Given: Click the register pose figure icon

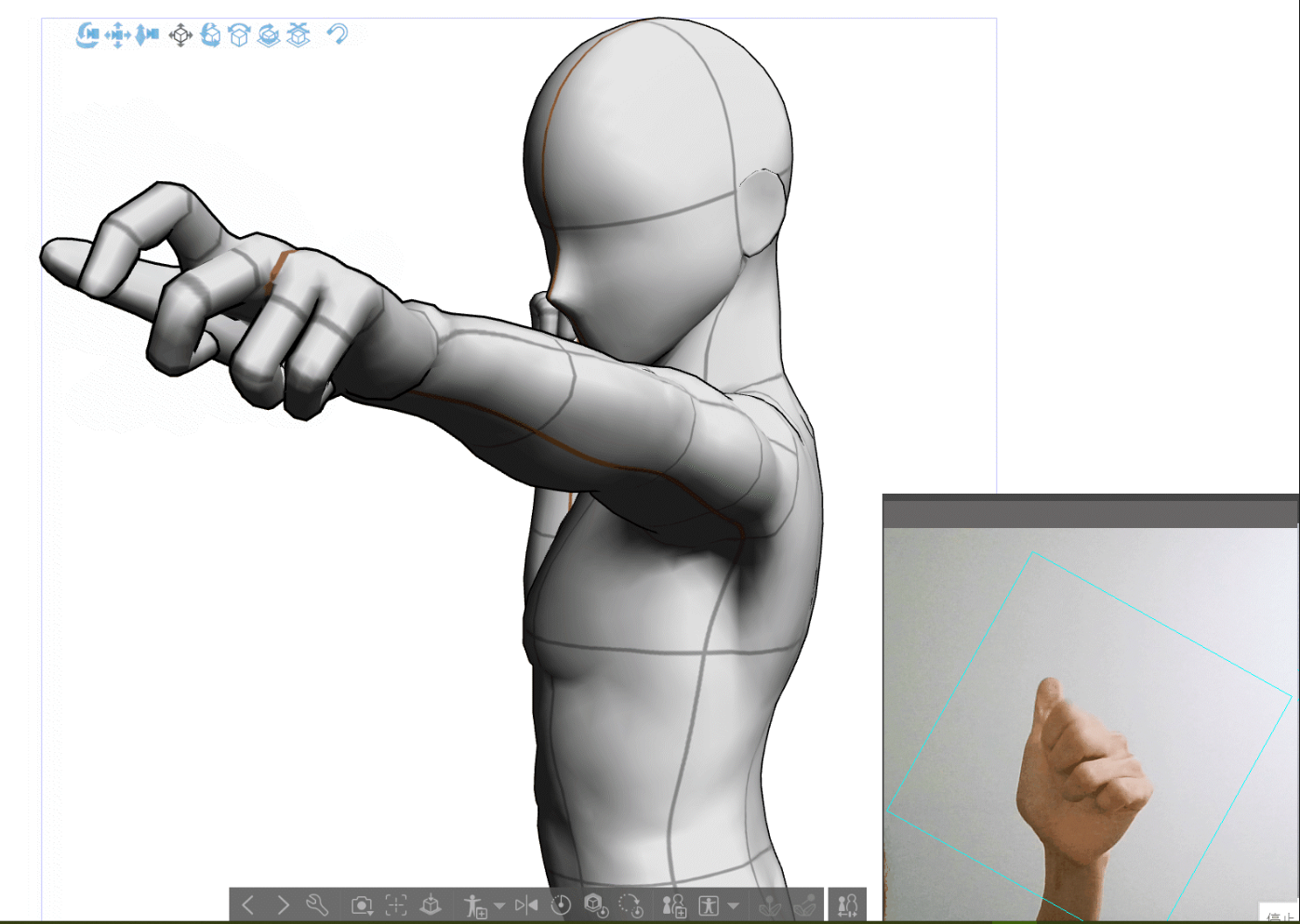Looking at the screenshot, I should tap(474, 904).
